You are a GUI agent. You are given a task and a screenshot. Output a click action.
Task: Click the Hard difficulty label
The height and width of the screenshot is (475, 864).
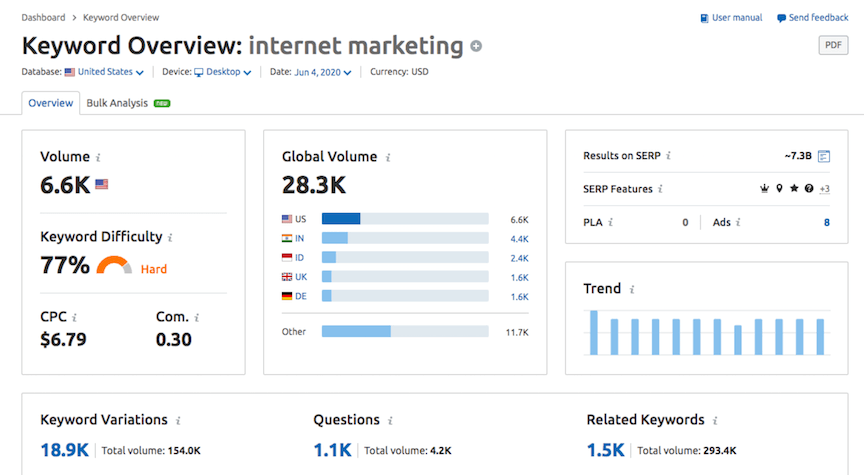click(x=154, y=269)
